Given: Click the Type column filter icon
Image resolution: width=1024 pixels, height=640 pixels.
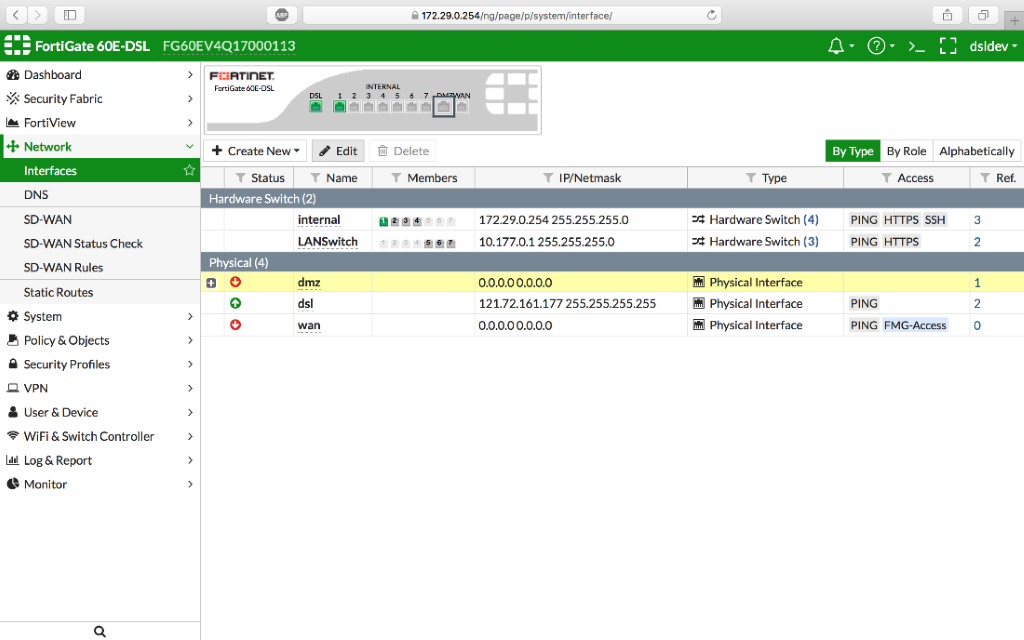Looking at the screenshot, I should click(751, 178).
